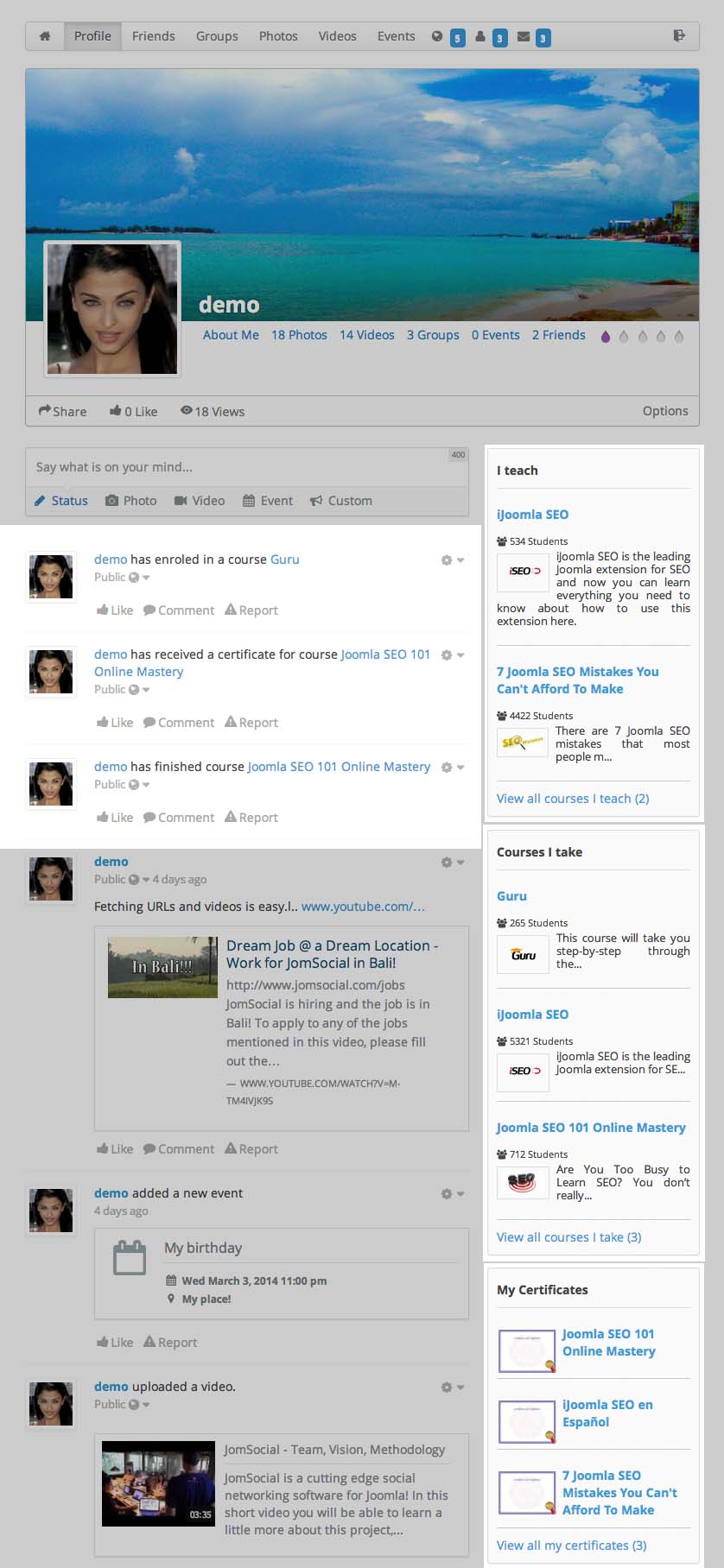Report the new event post

pos(170,1343)
